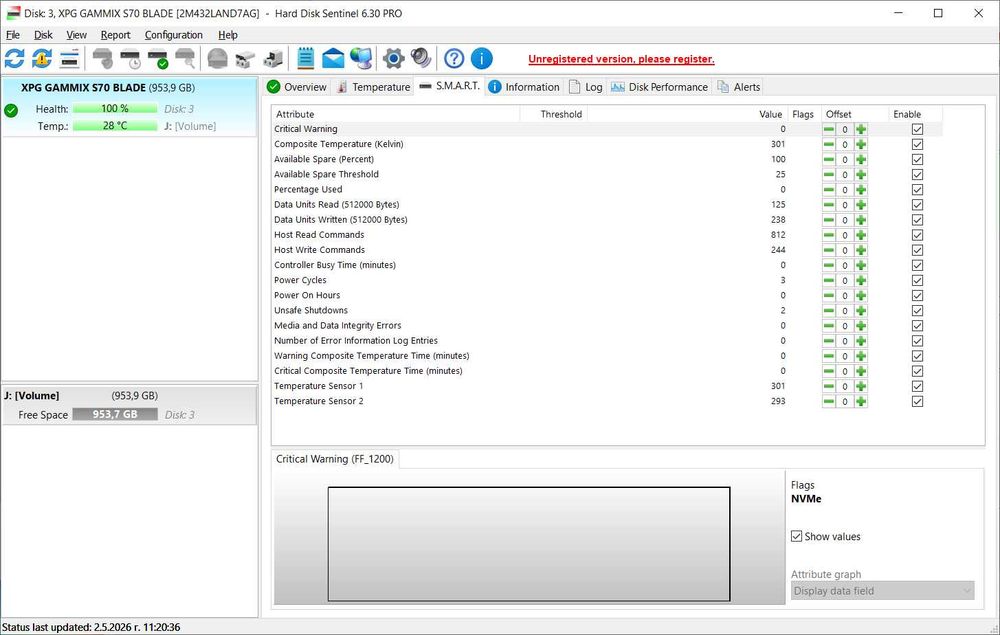
Task: Select the Percentage Used attribute row
Action: click(607, 189)
